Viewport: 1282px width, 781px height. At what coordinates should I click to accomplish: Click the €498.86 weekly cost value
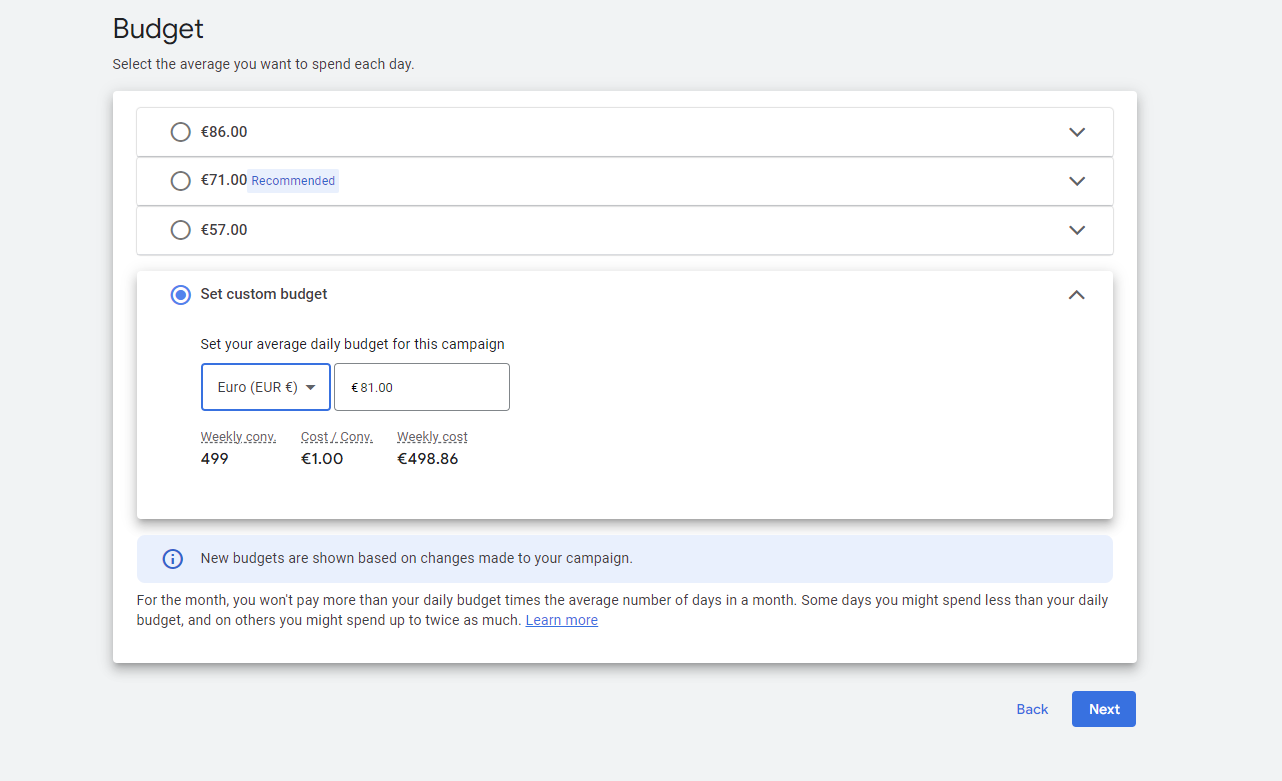[x=427, y=459]
